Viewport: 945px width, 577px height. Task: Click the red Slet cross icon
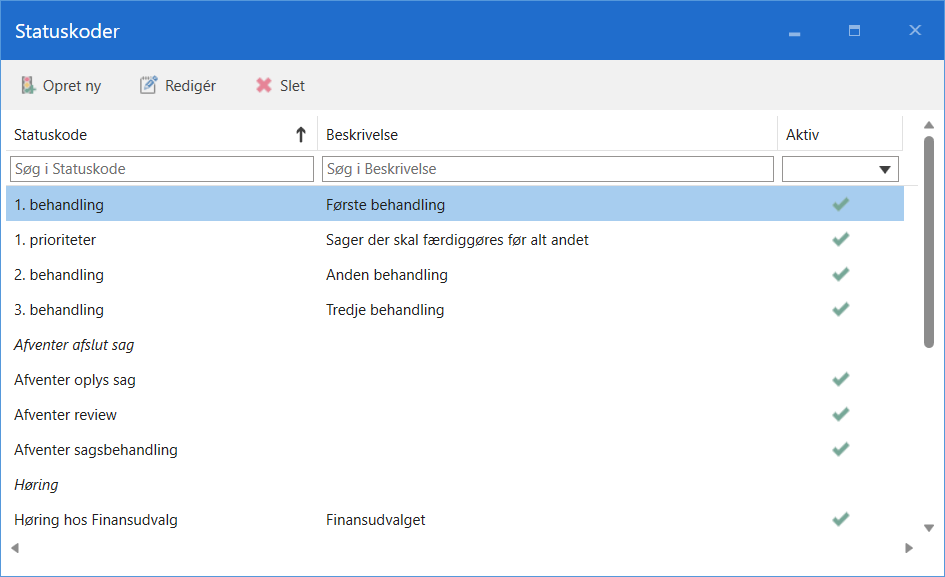click(x=264, y=86)
